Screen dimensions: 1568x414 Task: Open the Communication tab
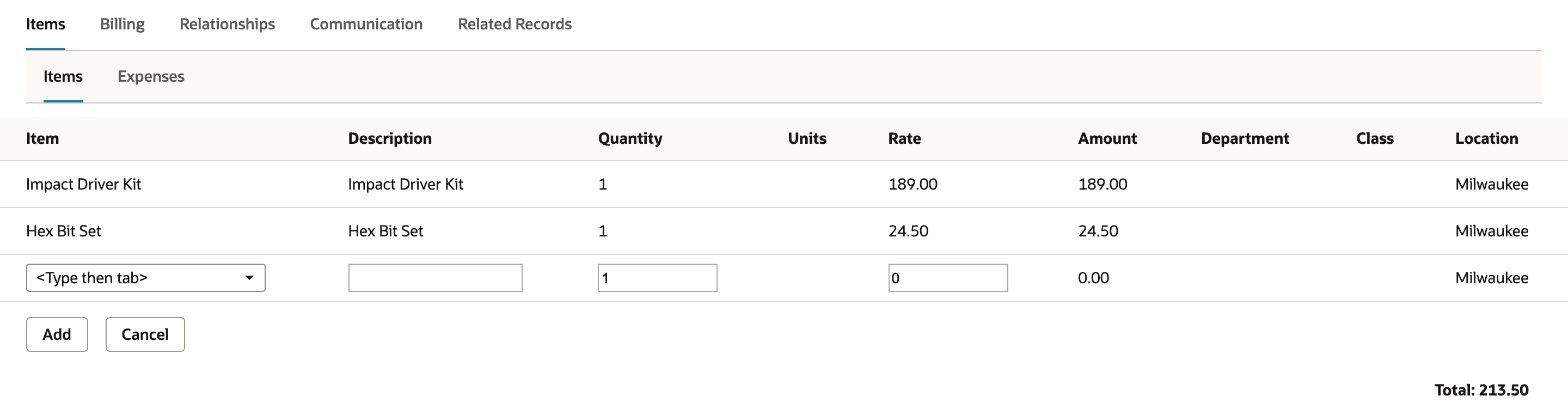(366, 25)
